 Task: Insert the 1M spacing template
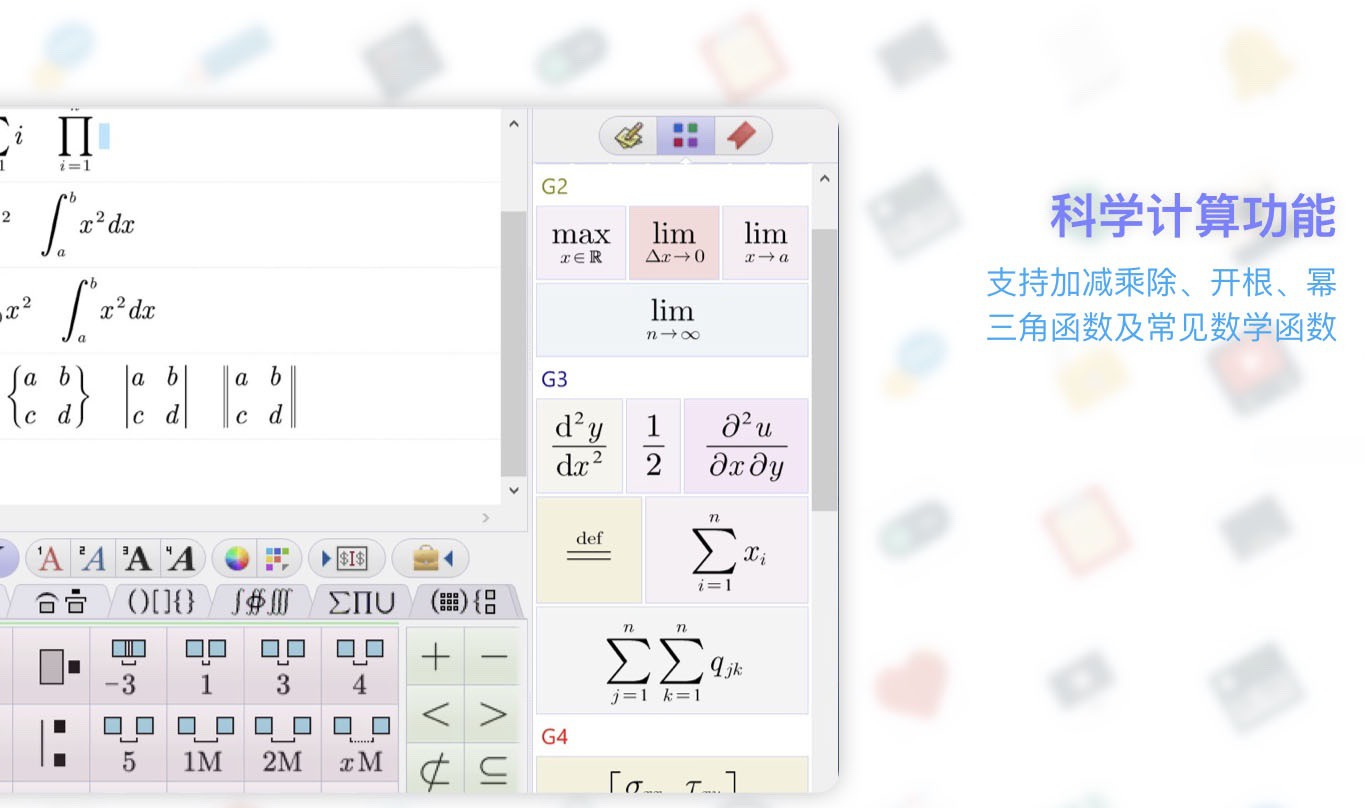pos(205,743)
